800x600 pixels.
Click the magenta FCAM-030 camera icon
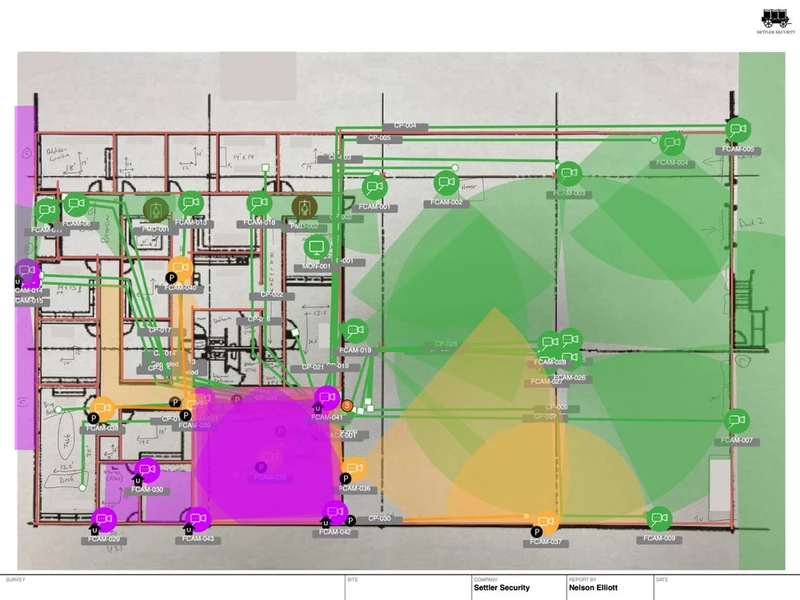point(147,470)
